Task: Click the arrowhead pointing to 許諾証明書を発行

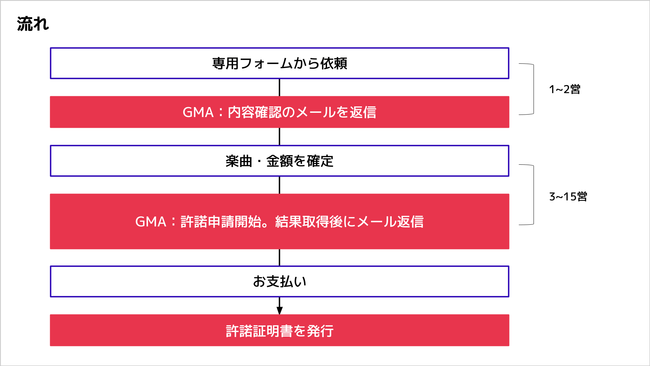Action: point(279,311)
